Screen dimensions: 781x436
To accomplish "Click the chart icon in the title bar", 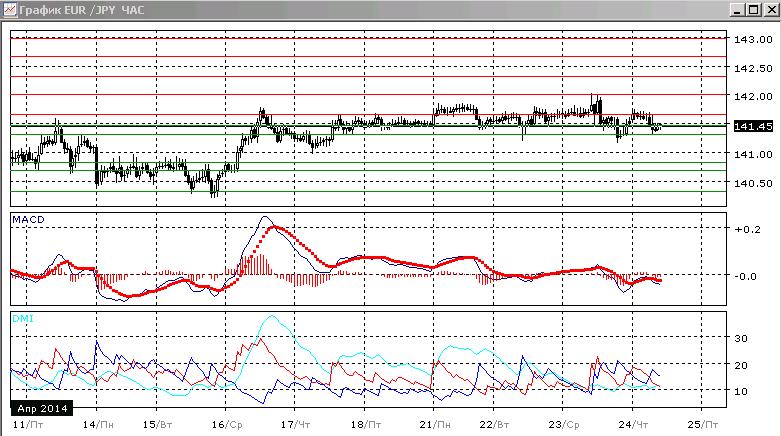I will (x=9, y=10).
